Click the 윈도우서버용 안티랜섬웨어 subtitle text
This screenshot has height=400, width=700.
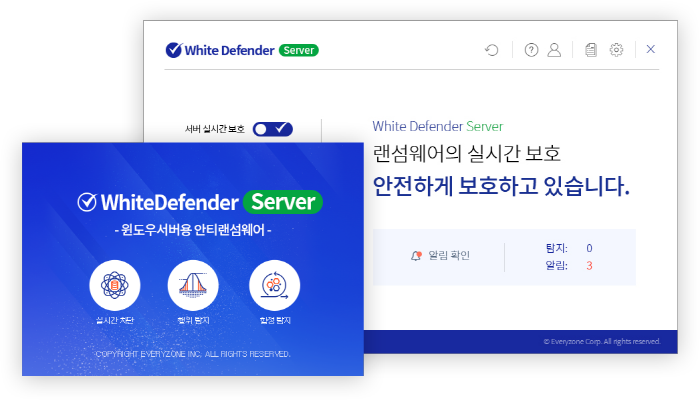[x=193, y=230]
